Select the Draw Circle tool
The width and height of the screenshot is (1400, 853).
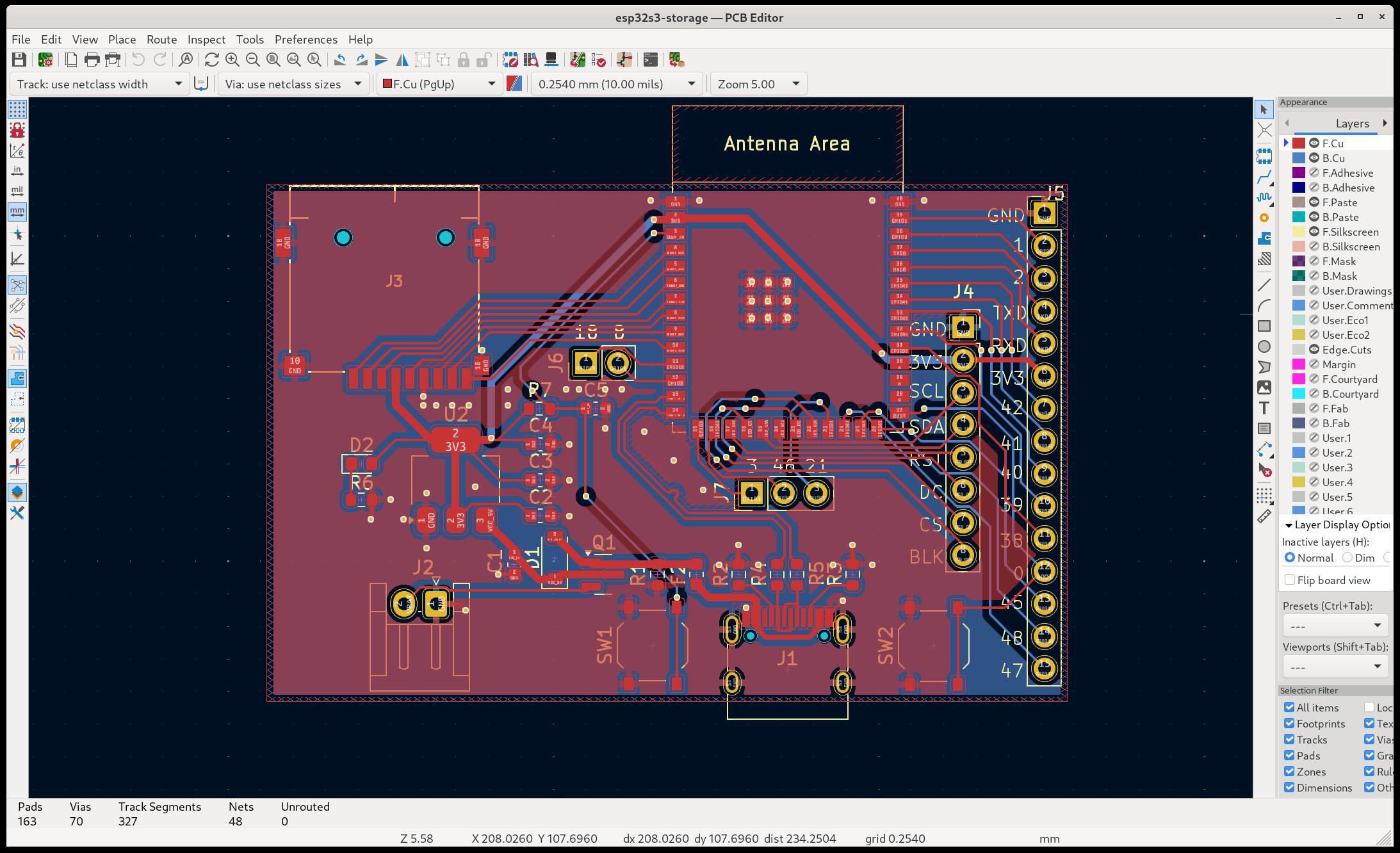1264,346
